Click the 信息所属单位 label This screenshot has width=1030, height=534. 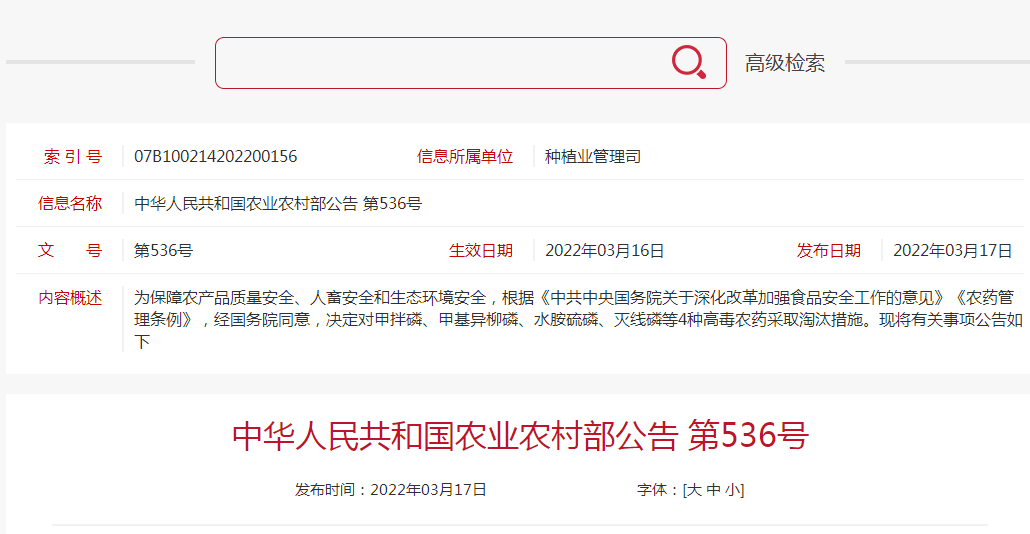[464, 156]
